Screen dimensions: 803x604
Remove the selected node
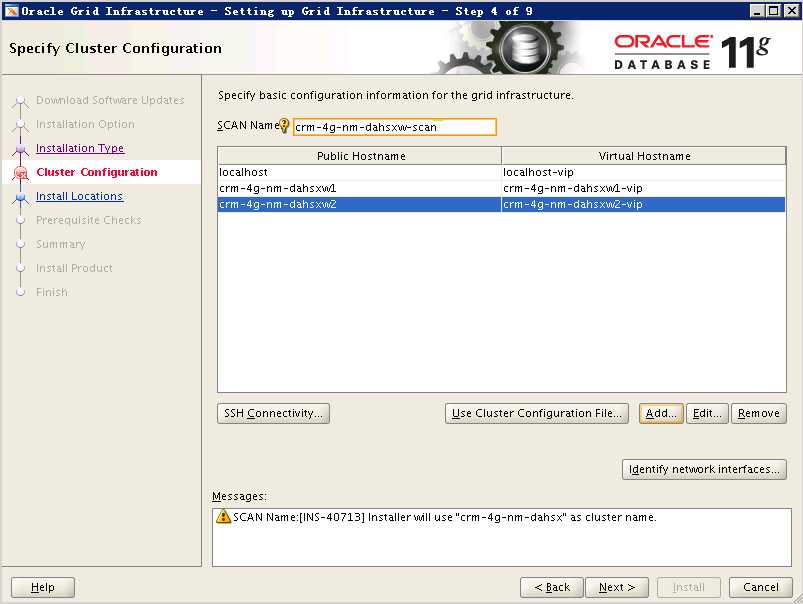point(758,413)
